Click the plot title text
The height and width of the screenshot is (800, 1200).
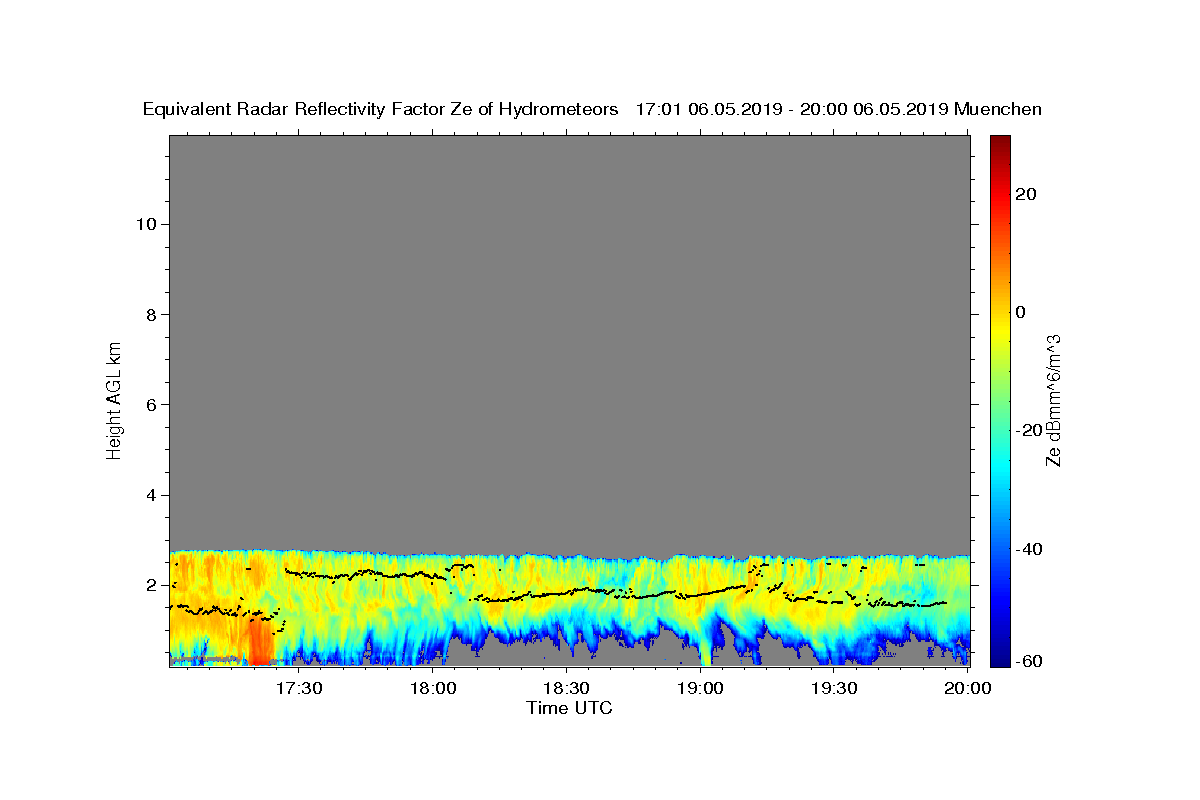pos(592,109)
